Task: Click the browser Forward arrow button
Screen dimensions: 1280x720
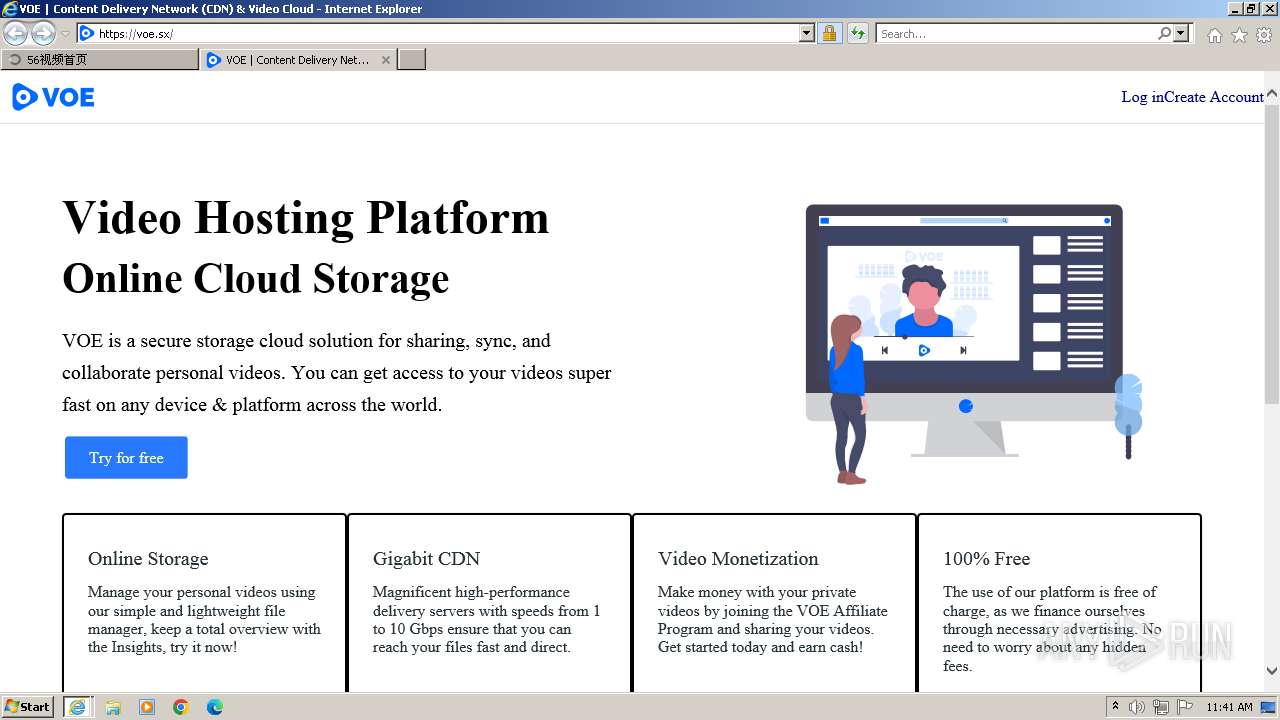Action: (43, 34)
